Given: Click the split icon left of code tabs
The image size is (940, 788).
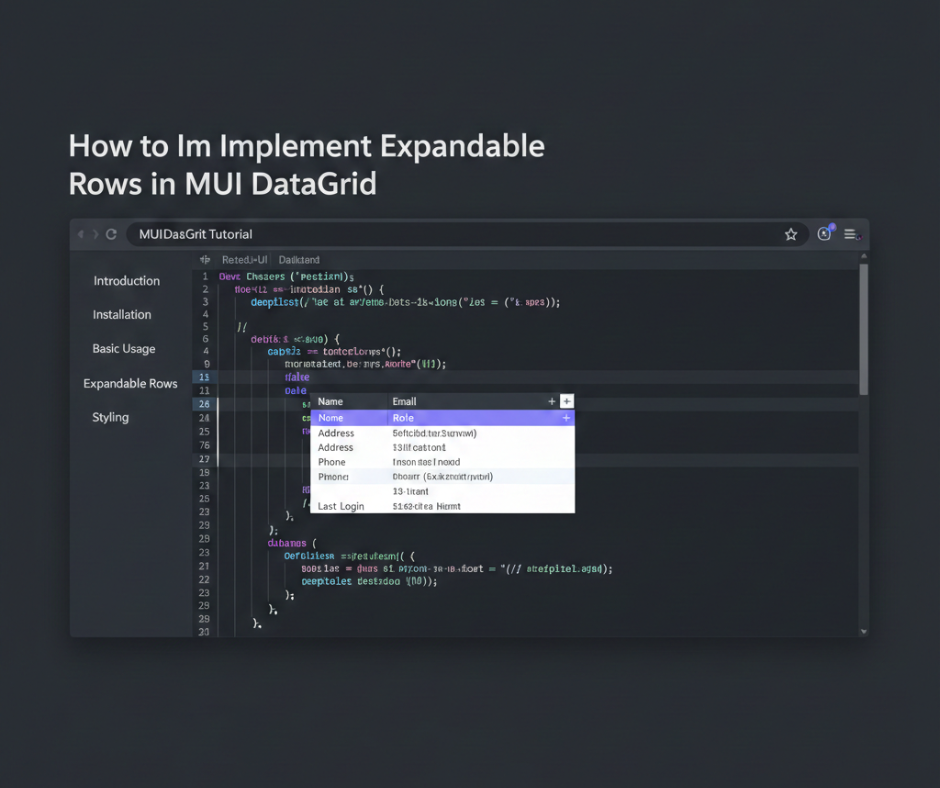Looking at the screenshot, I should click(x=205, y=260).
